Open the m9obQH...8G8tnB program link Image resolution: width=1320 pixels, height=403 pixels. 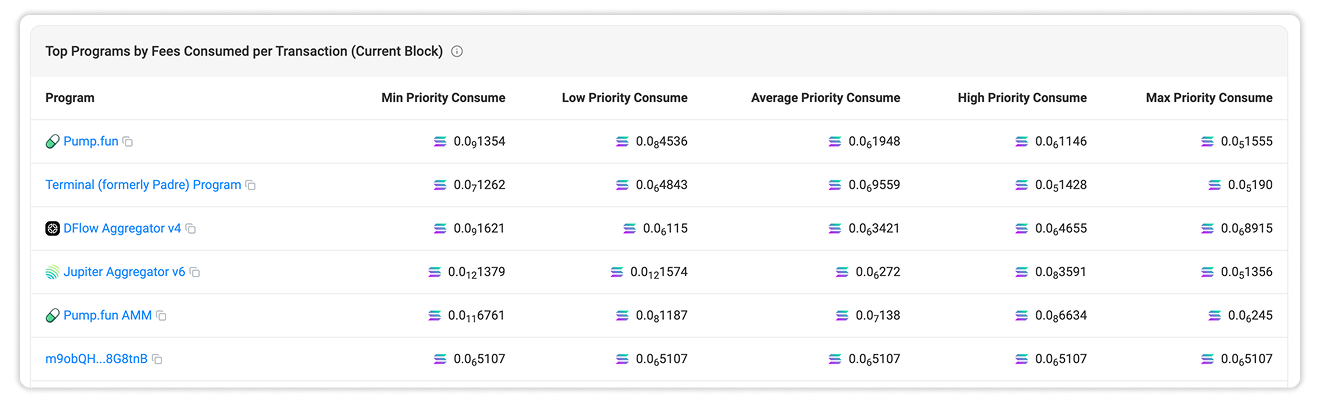(96, 359)
